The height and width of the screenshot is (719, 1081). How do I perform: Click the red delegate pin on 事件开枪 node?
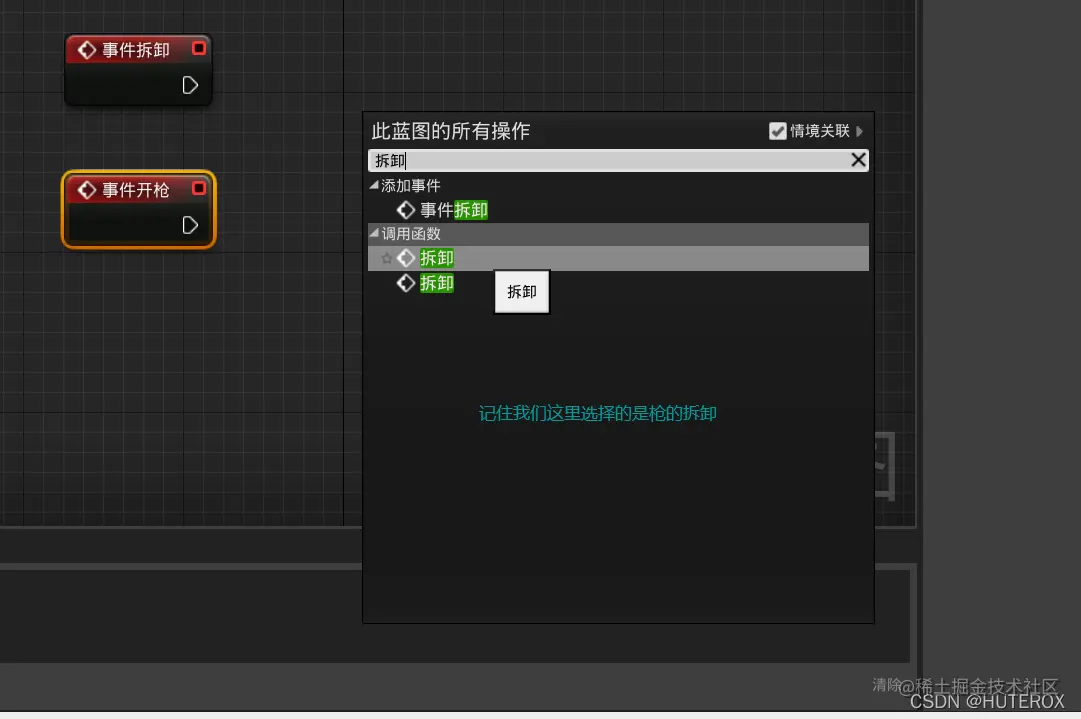[x=199, y=188]
